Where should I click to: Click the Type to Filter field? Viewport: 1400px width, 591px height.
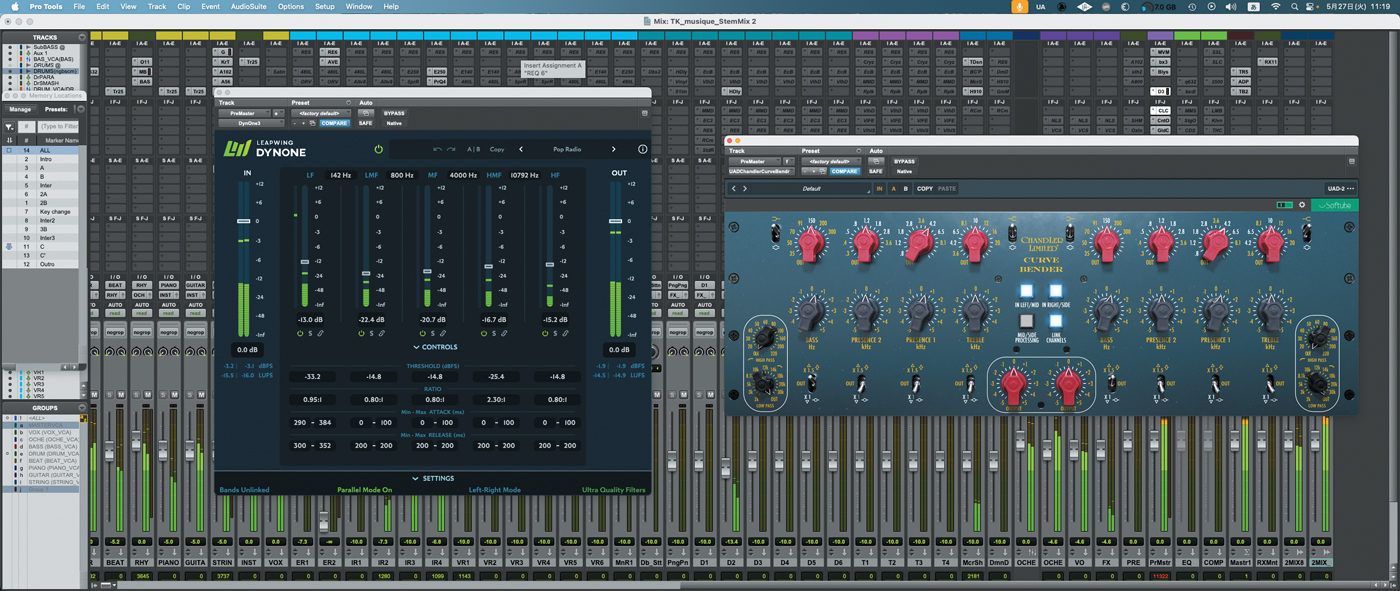coord(58,127)
